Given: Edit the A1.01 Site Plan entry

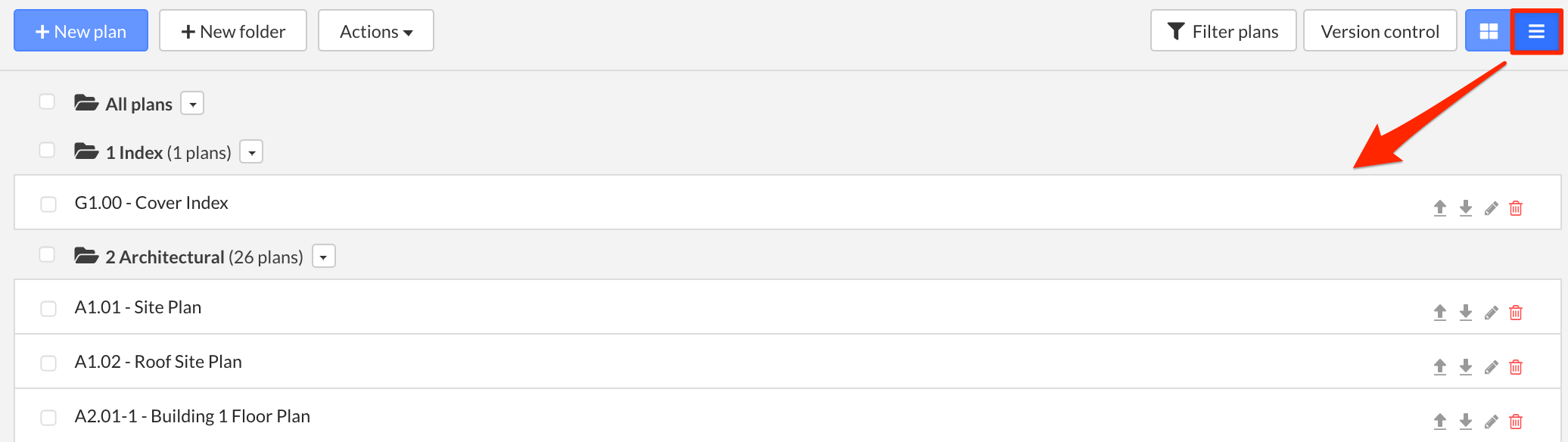Looking at the screenshot, I should pos(1491,313).
